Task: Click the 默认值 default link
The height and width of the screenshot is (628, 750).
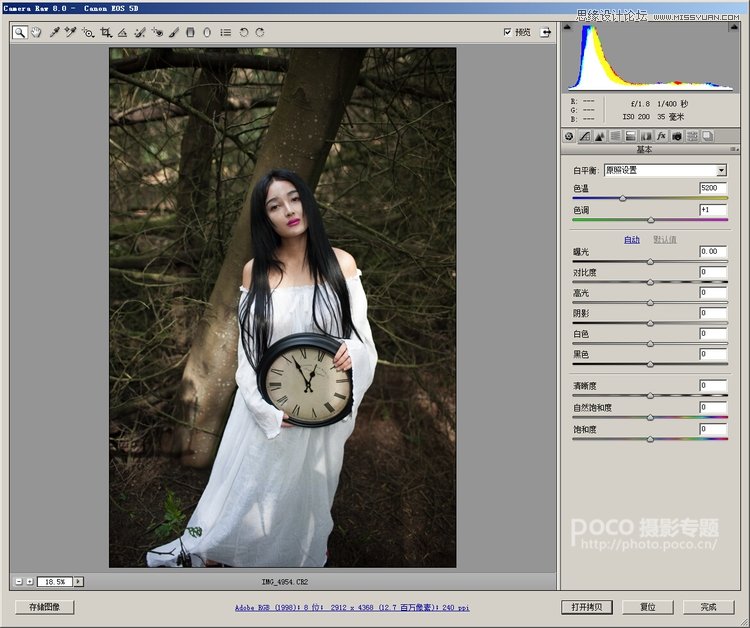Action: point(665,240)
